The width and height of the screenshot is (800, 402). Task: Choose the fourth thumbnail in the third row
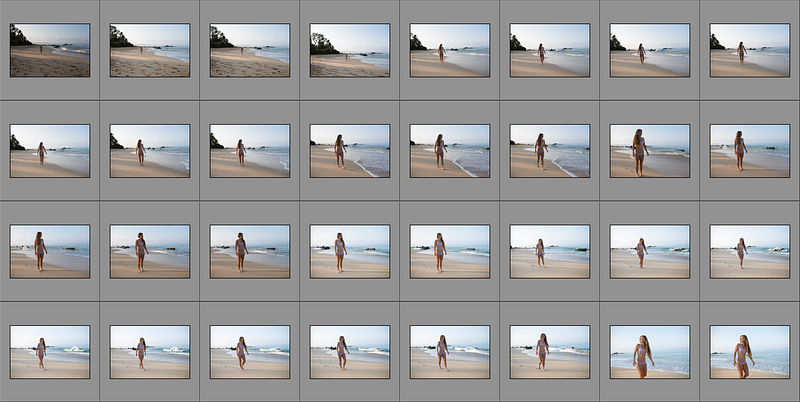point(350,252)
